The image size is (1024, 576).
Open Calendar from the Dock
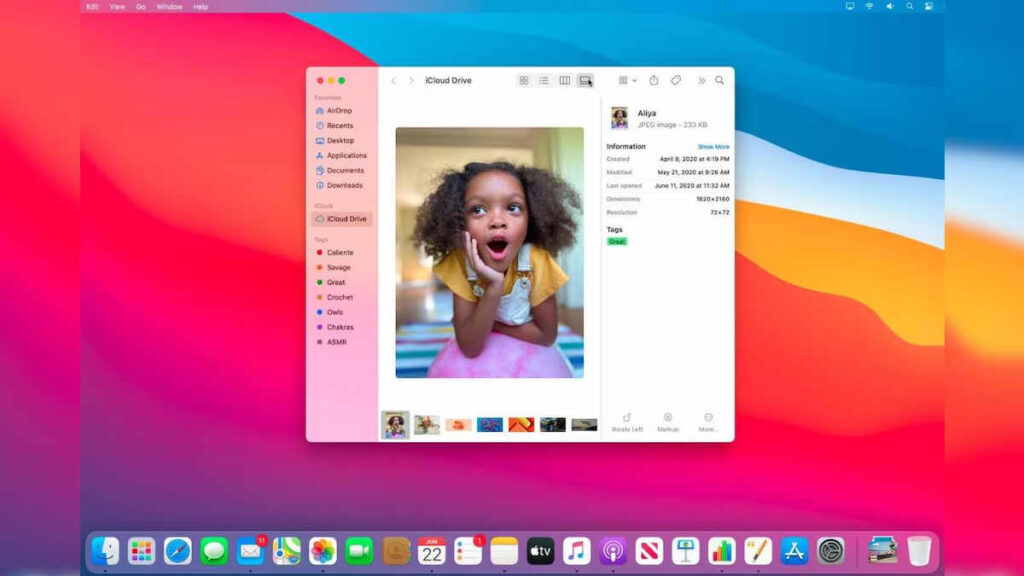pyautogui.click(x=432, y=551)
